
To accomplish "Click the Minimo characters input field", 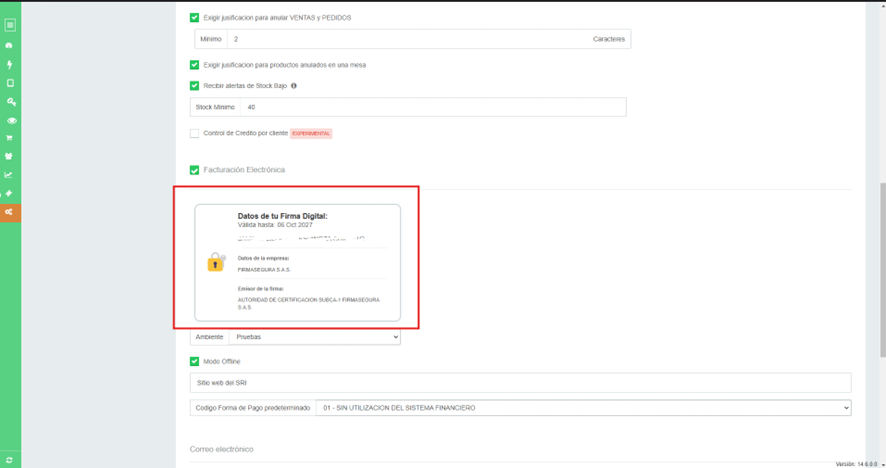I will (x=407, y=39).
